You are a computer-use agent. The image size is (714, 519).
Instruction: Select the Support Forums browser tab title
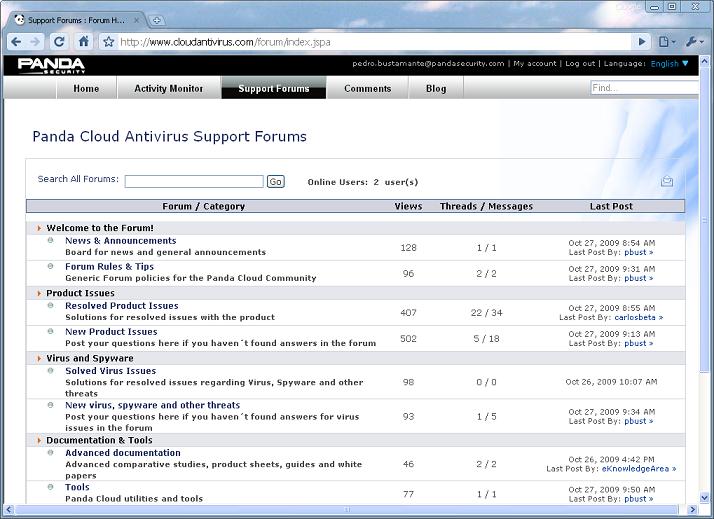click(x=76, y=20)
